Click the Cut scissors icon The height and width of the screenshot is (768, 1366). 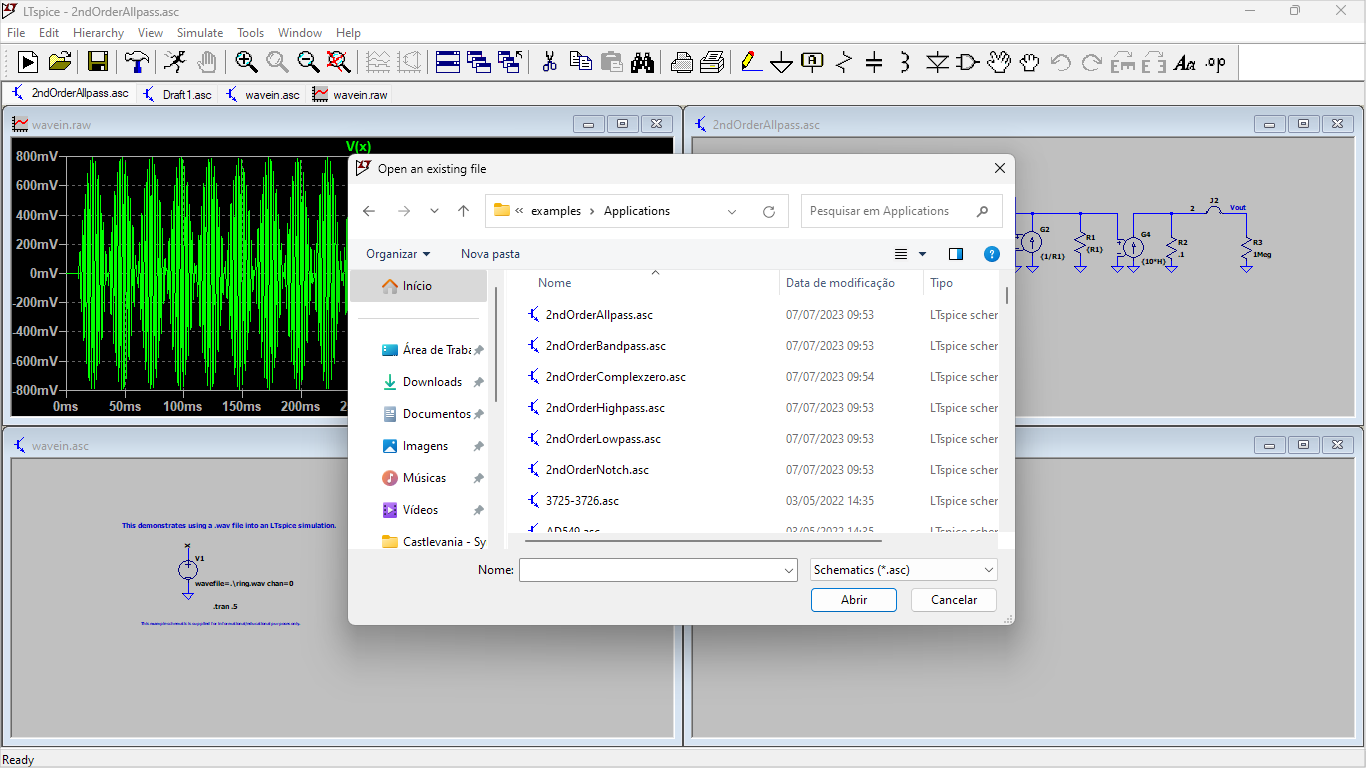click(x=549, y=62)
